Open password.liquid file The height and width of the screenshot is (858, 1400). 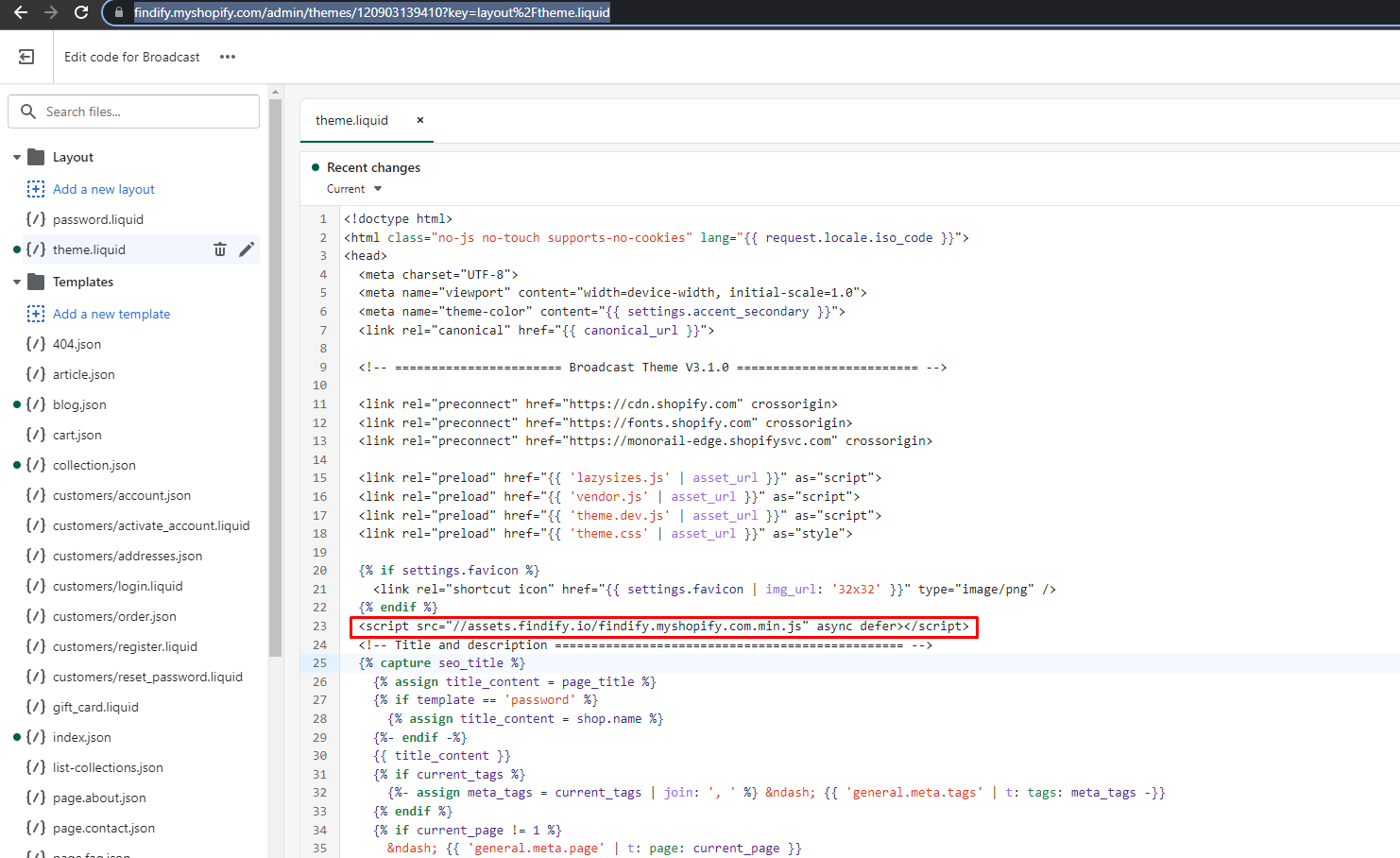[98, 219]
